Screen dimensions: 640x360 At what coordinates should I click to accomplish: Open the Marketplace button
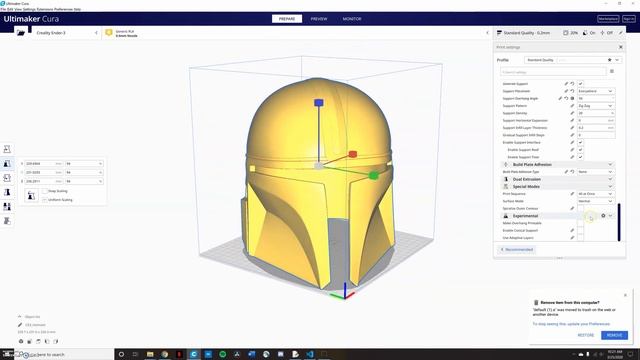(x=608, y=19)
